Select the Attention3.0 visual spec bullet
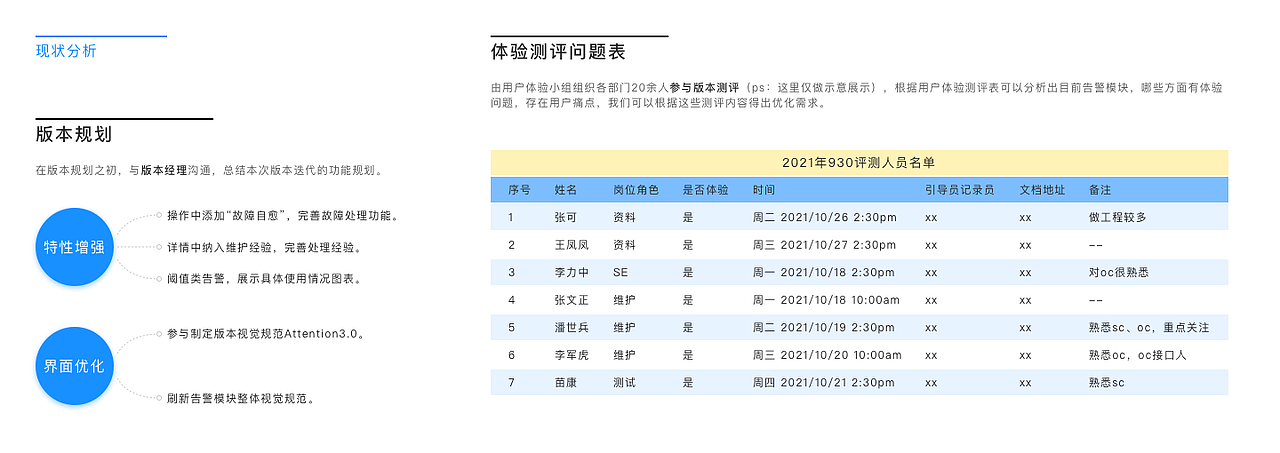 pos(266,333)
